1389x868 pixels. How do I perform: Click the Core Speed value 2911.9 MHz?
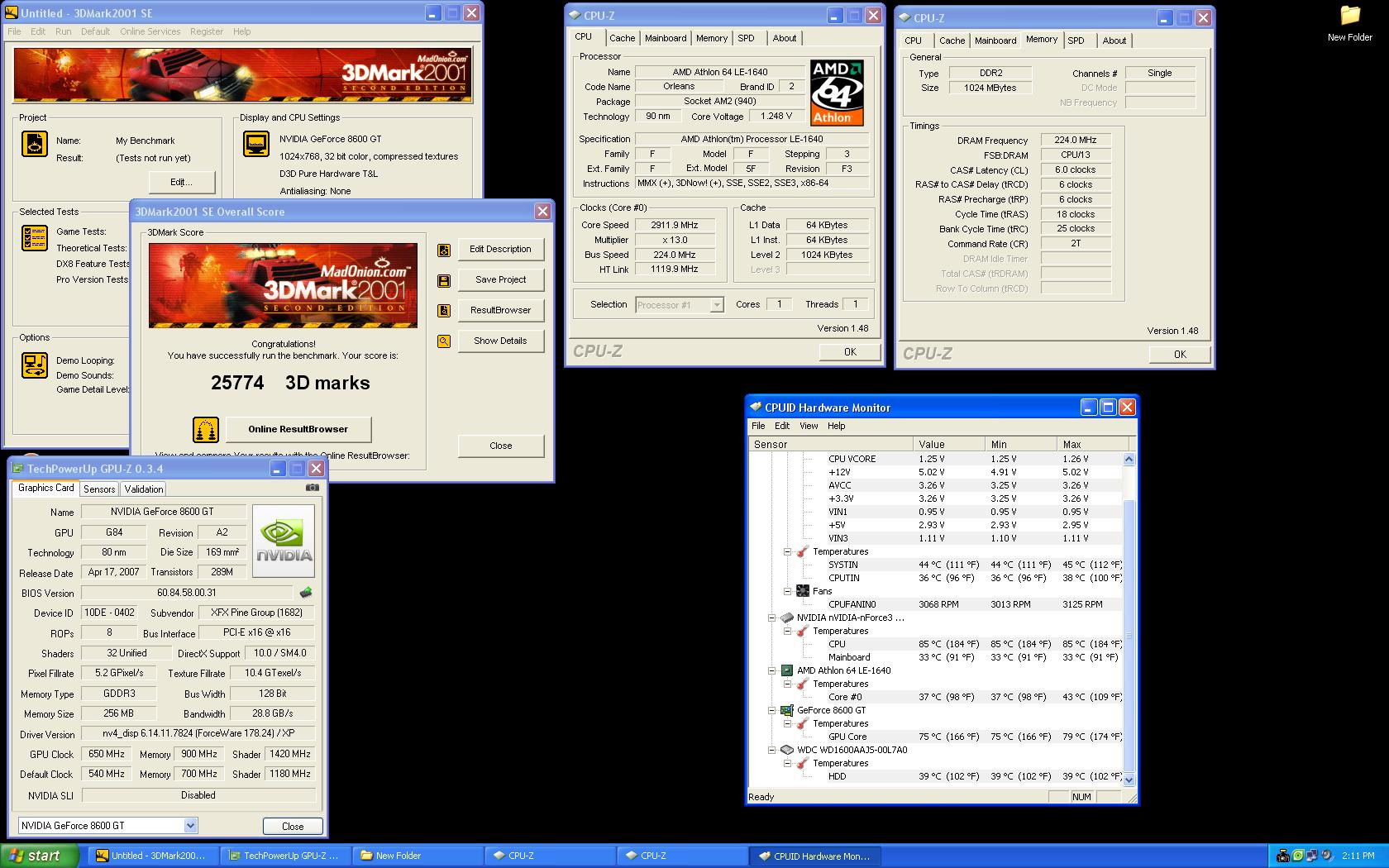click(675, 225)
